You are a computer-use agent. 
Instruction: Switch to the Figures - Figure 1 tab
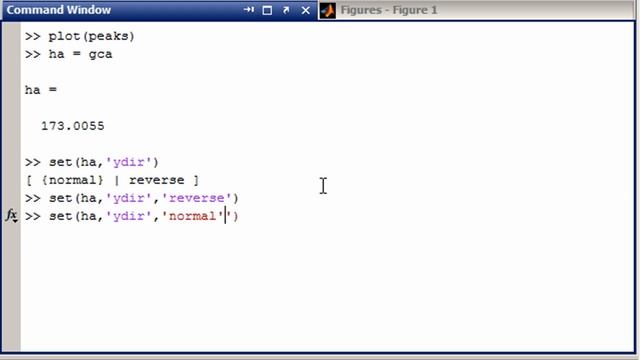pos(389,10)
